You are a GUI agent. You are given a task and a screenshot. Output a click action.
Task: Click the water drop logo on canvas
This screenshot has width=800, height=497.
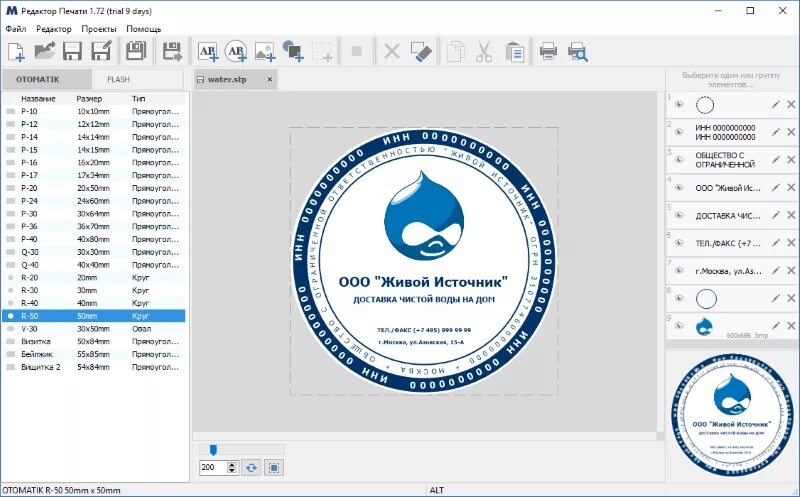(424, 215)
